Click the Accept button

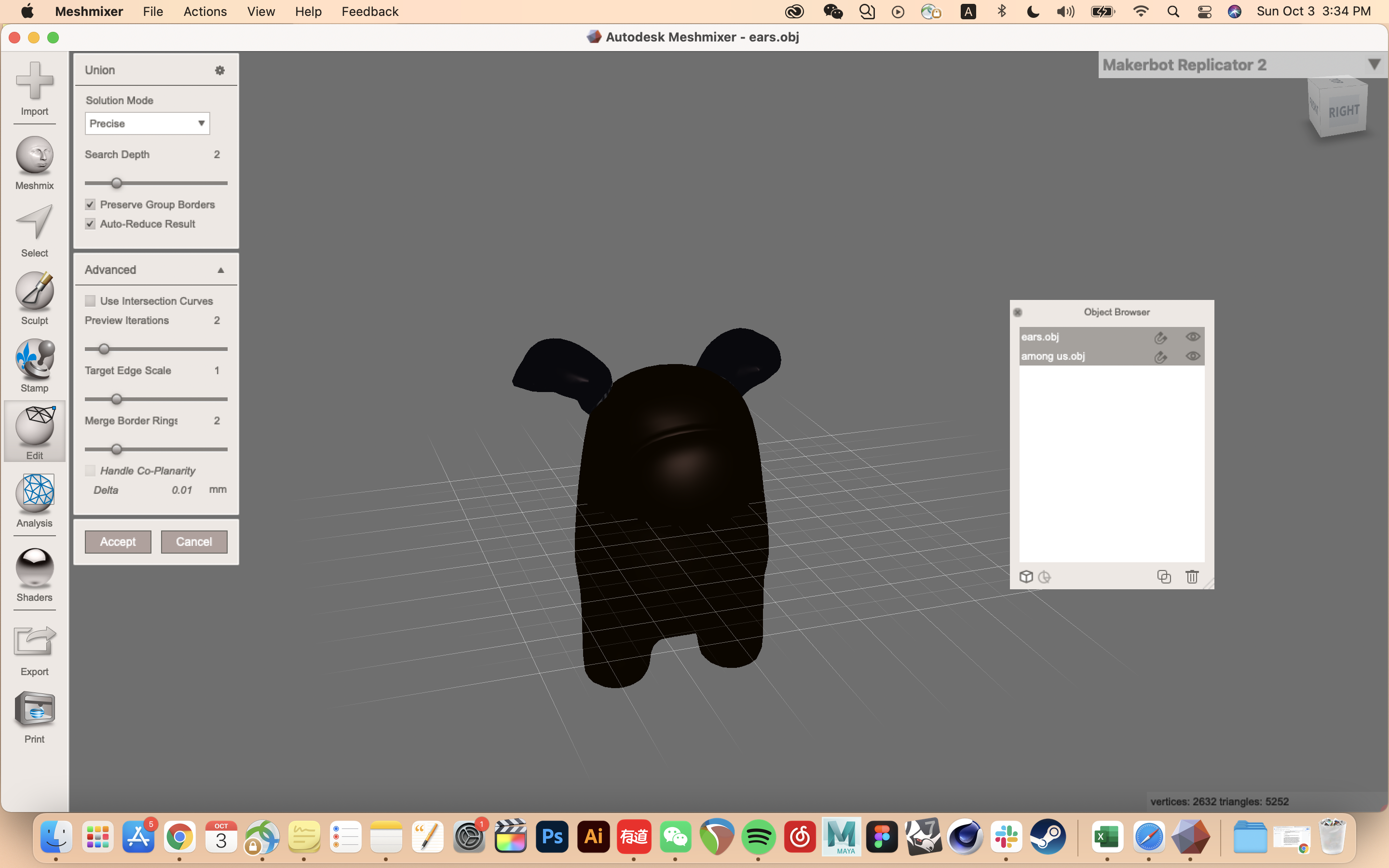(118, 542)
